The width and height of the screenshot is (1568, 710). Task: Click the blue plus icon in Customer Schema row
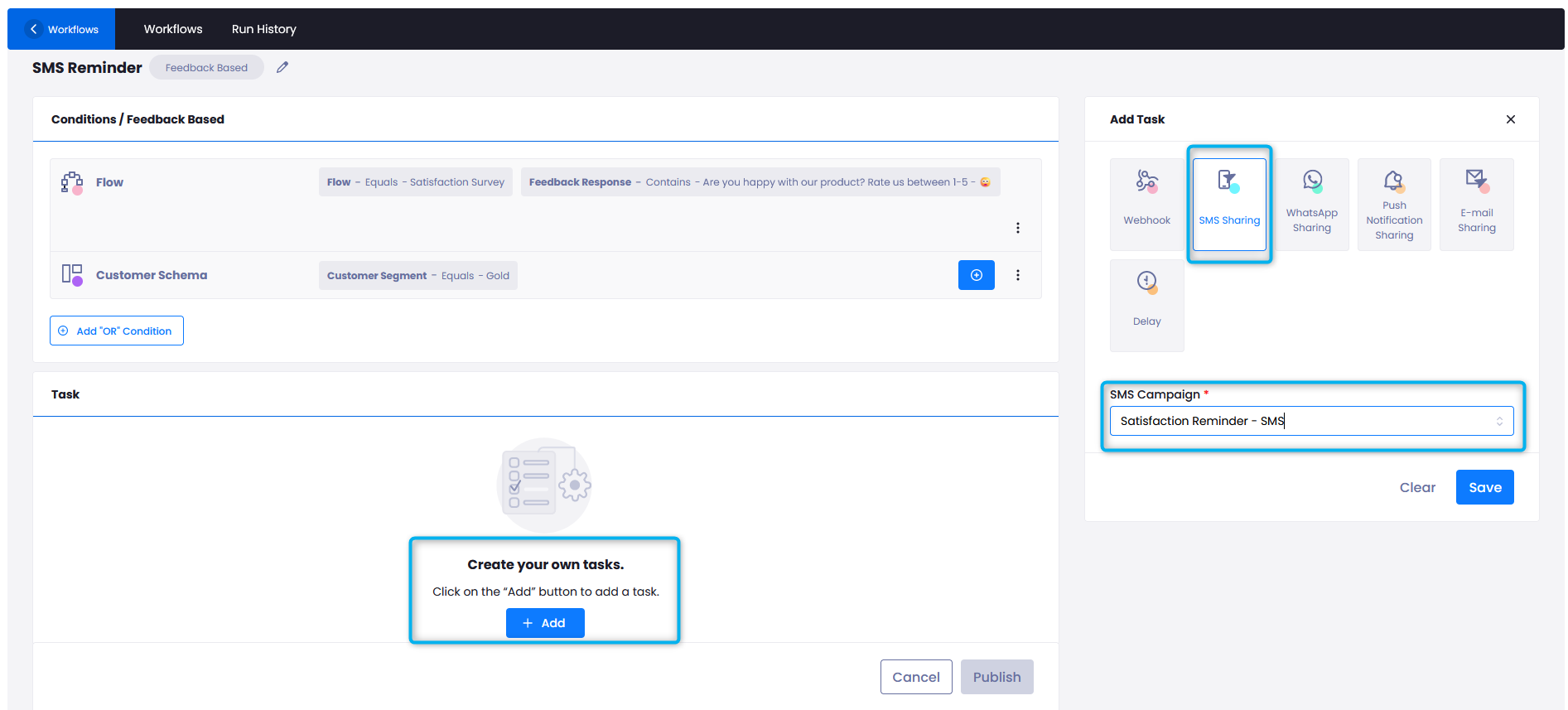976,275
